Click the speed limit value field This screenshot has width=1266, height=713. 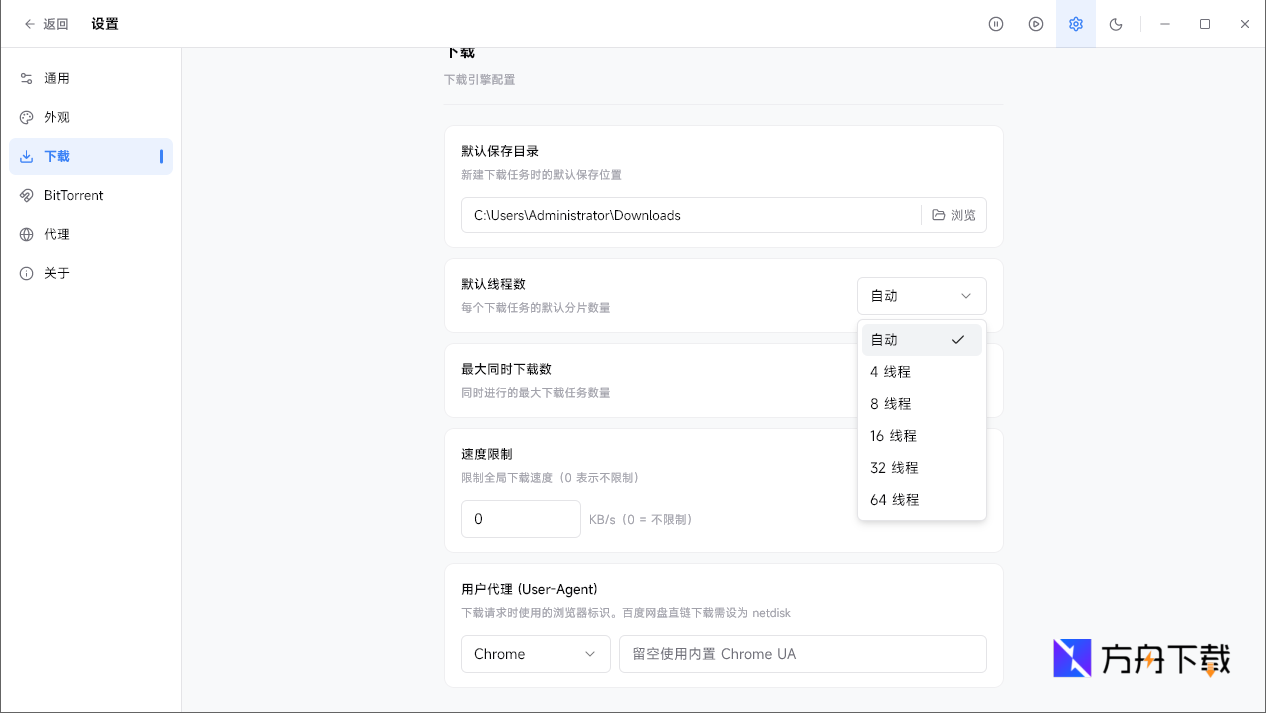tap(520, 518)
